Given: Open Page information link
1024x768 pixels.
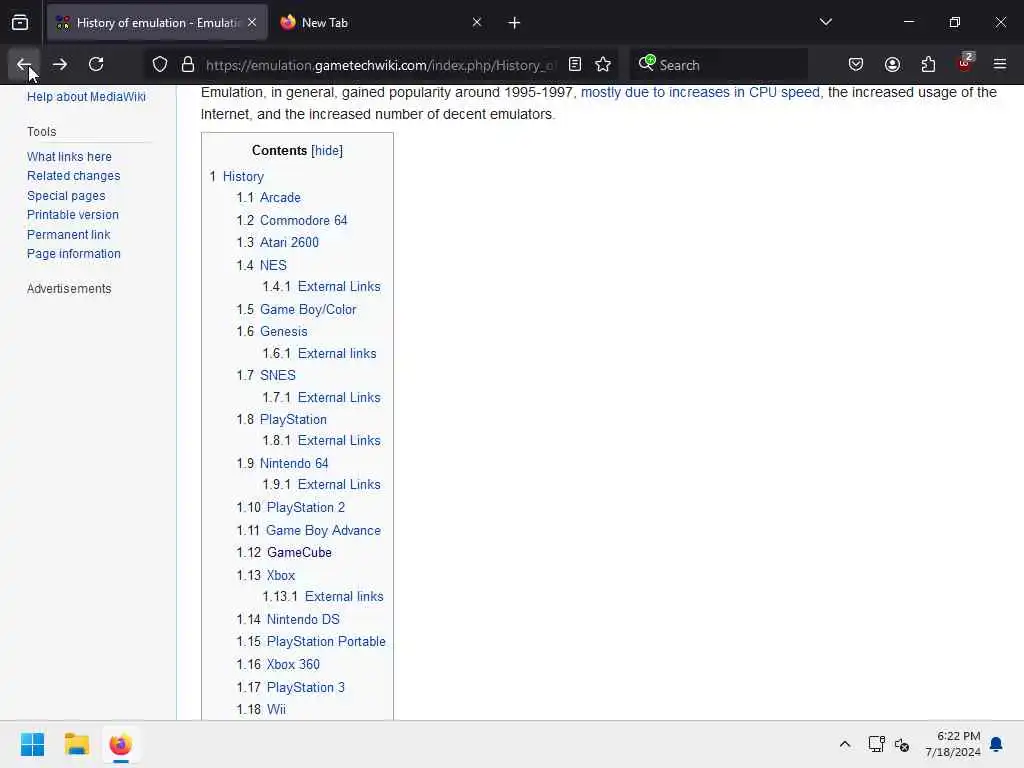Looking at the screenshot, I should click(x=73, y=253).
